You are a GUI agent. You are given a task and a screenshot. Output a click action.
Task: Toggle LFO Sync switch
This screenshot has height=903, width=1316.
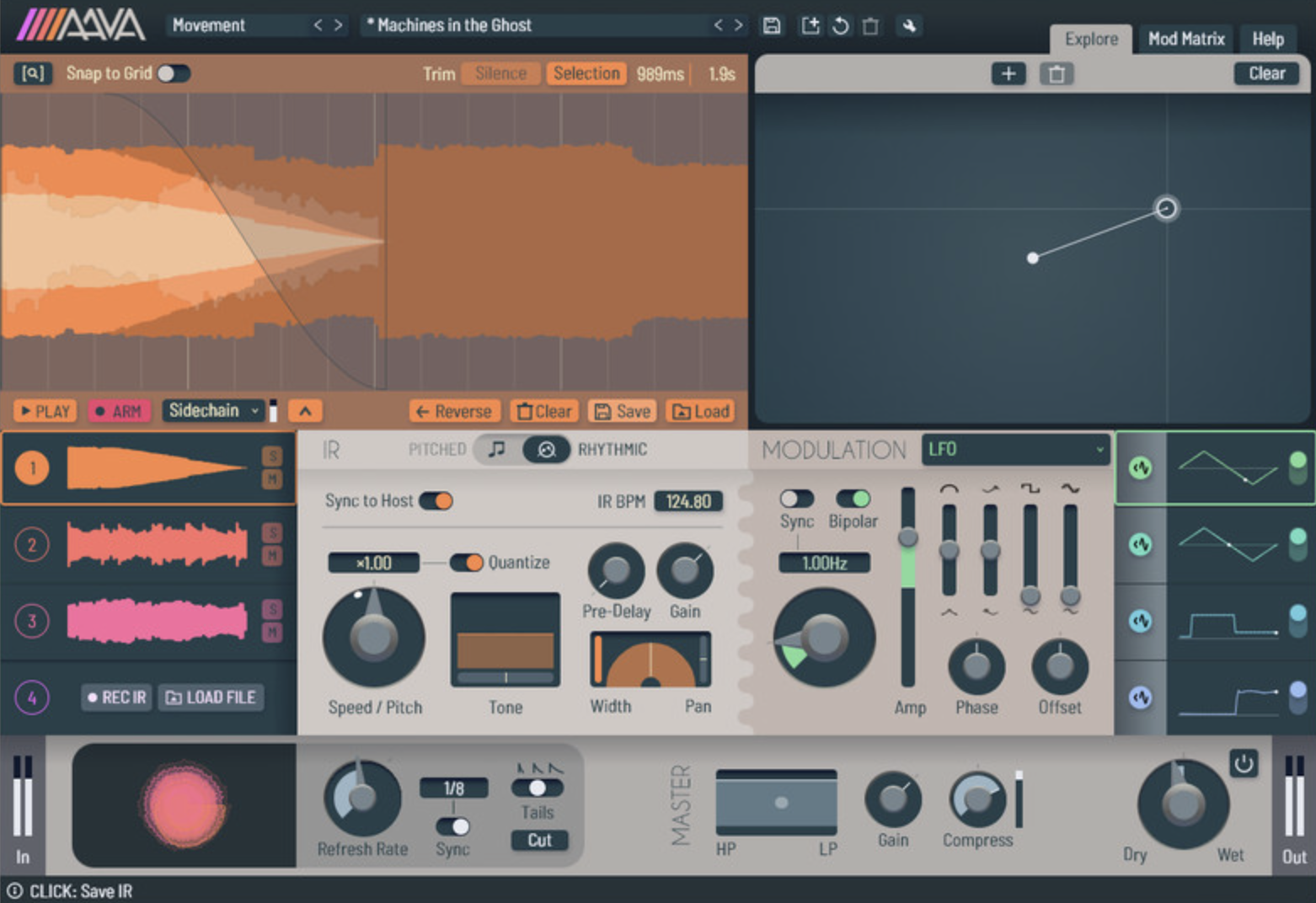point(796,499)
